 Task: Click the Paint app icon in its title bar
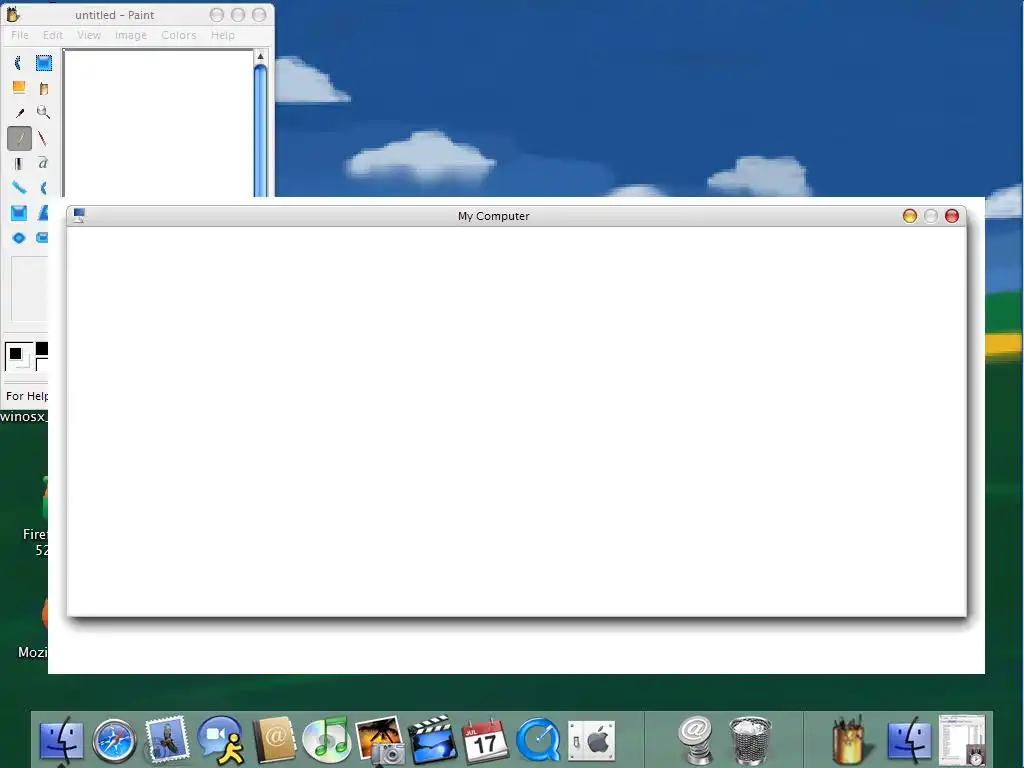coord(12,14)
